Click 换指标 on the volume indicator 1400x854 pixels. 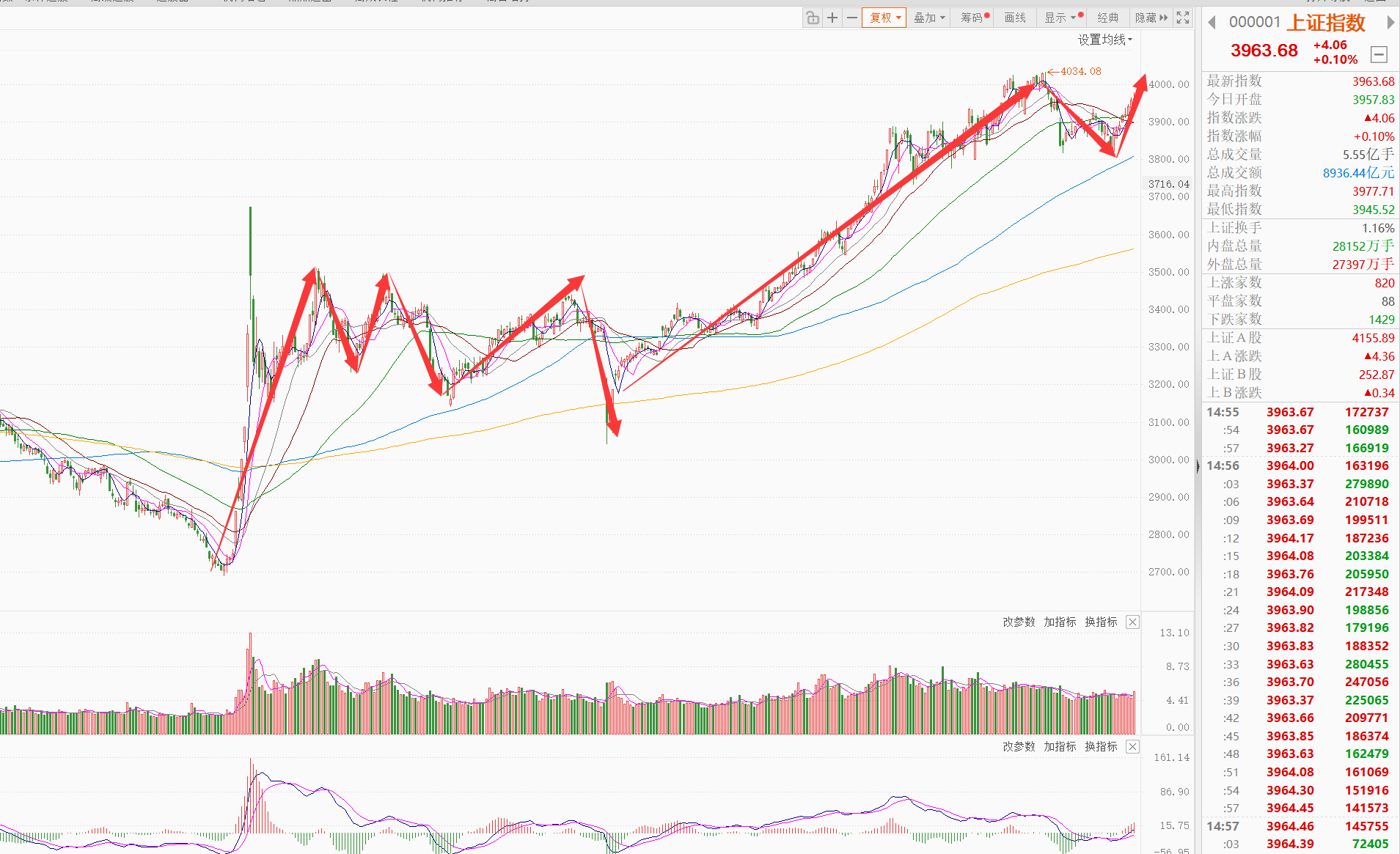coord(1101,622)
